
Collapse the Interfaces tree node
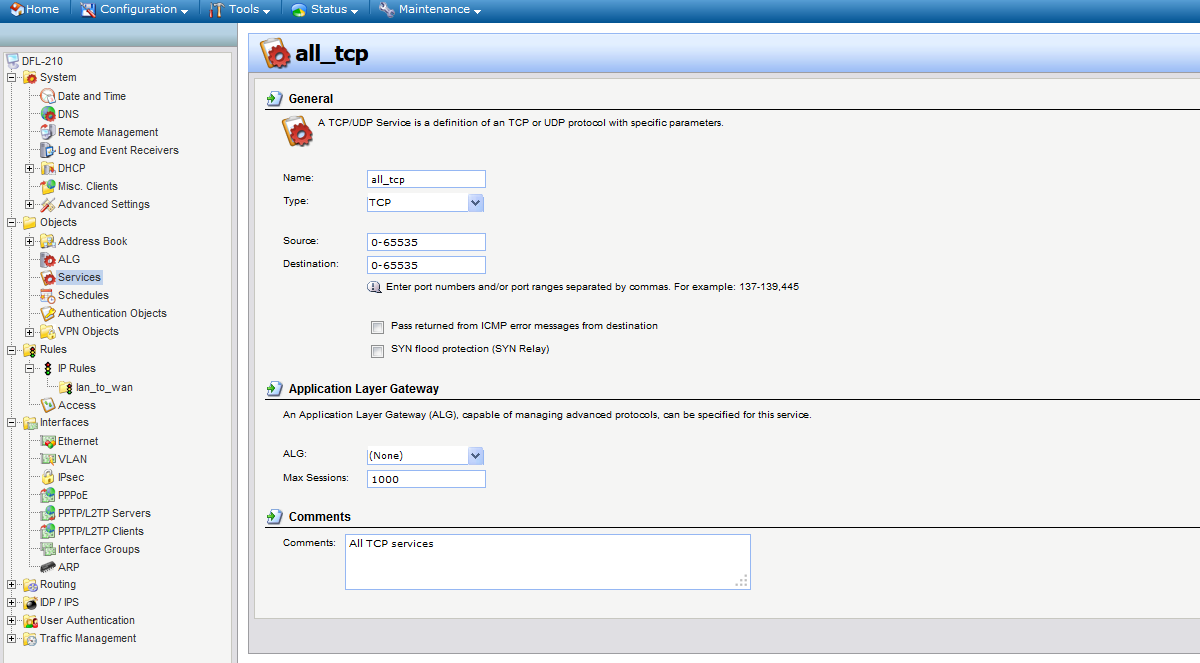pyautogui.click(x=12, y=422)
